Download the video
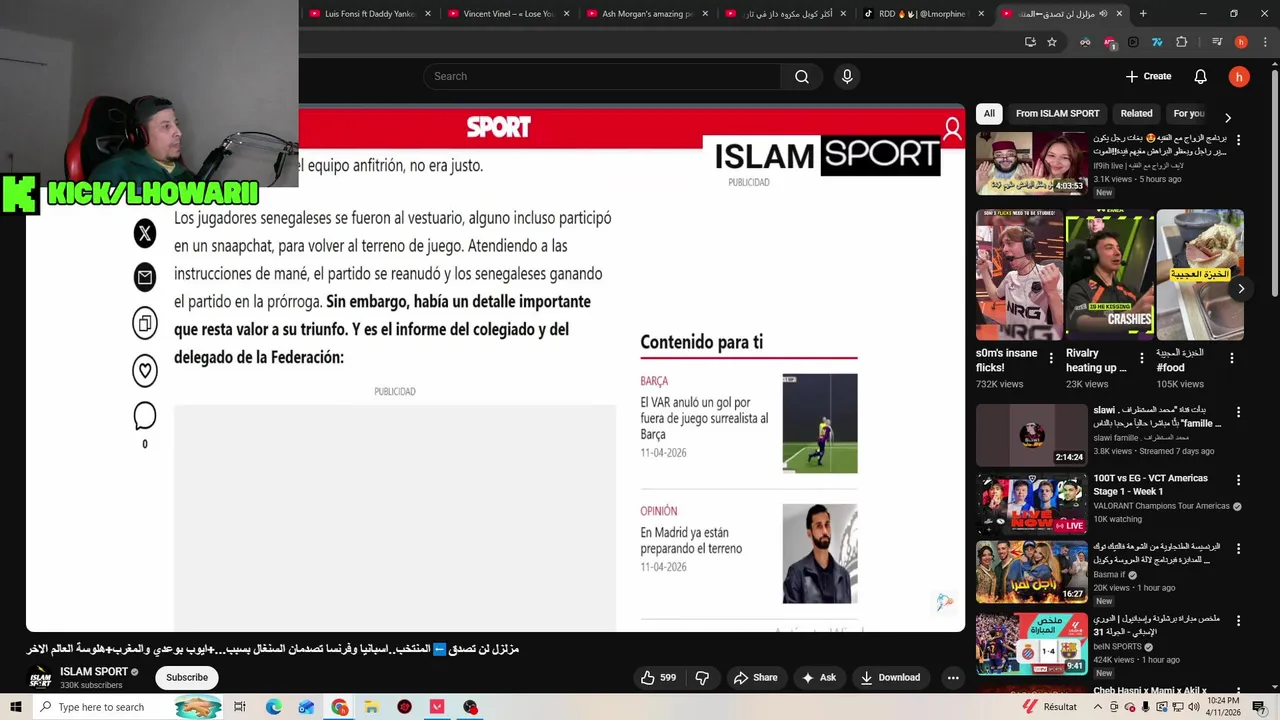This screenshot has height=720, width=1280. coord(890,678)
